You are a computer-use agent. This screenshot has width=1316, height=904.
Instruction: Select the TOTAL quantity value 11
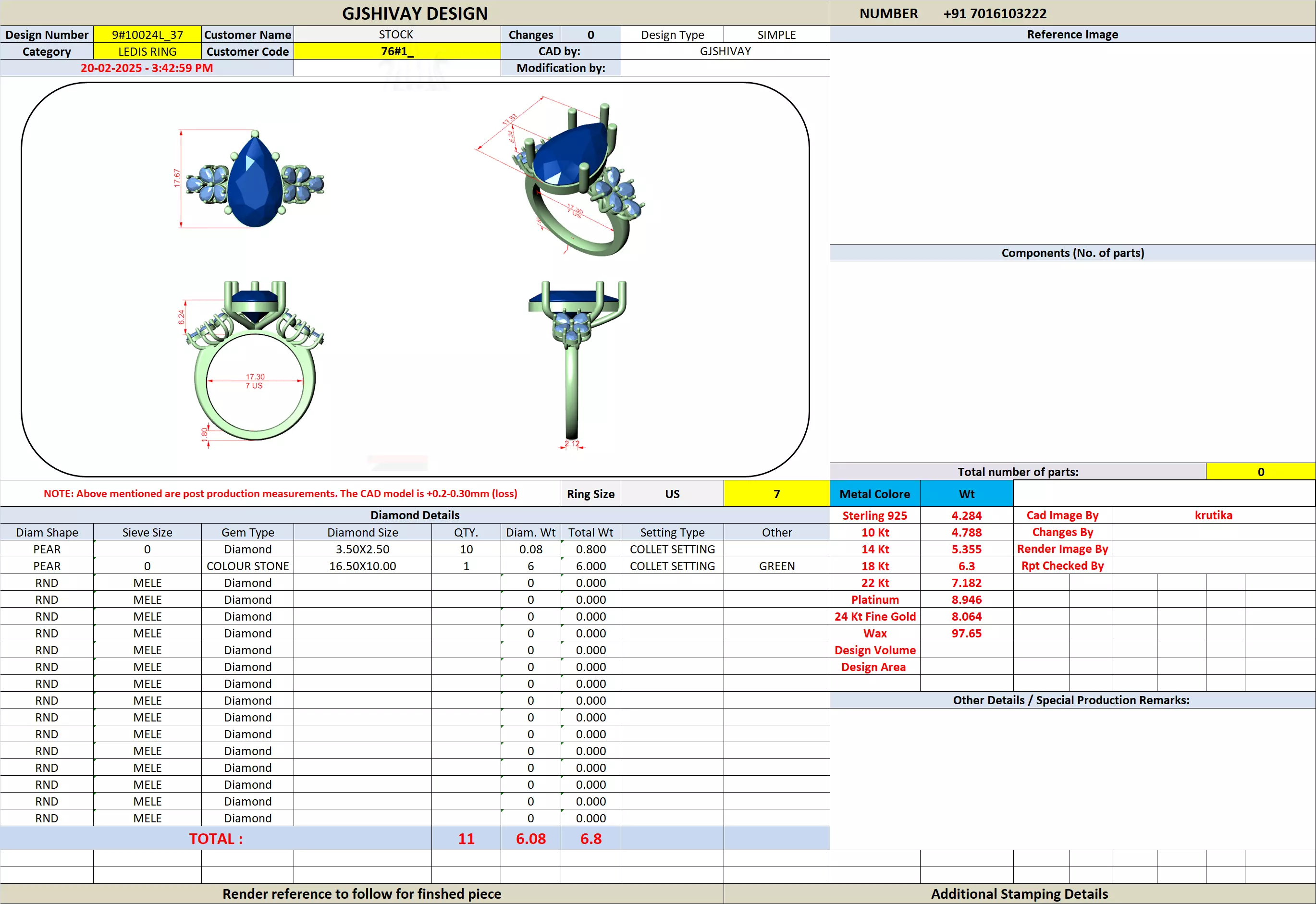pos(466,838)
